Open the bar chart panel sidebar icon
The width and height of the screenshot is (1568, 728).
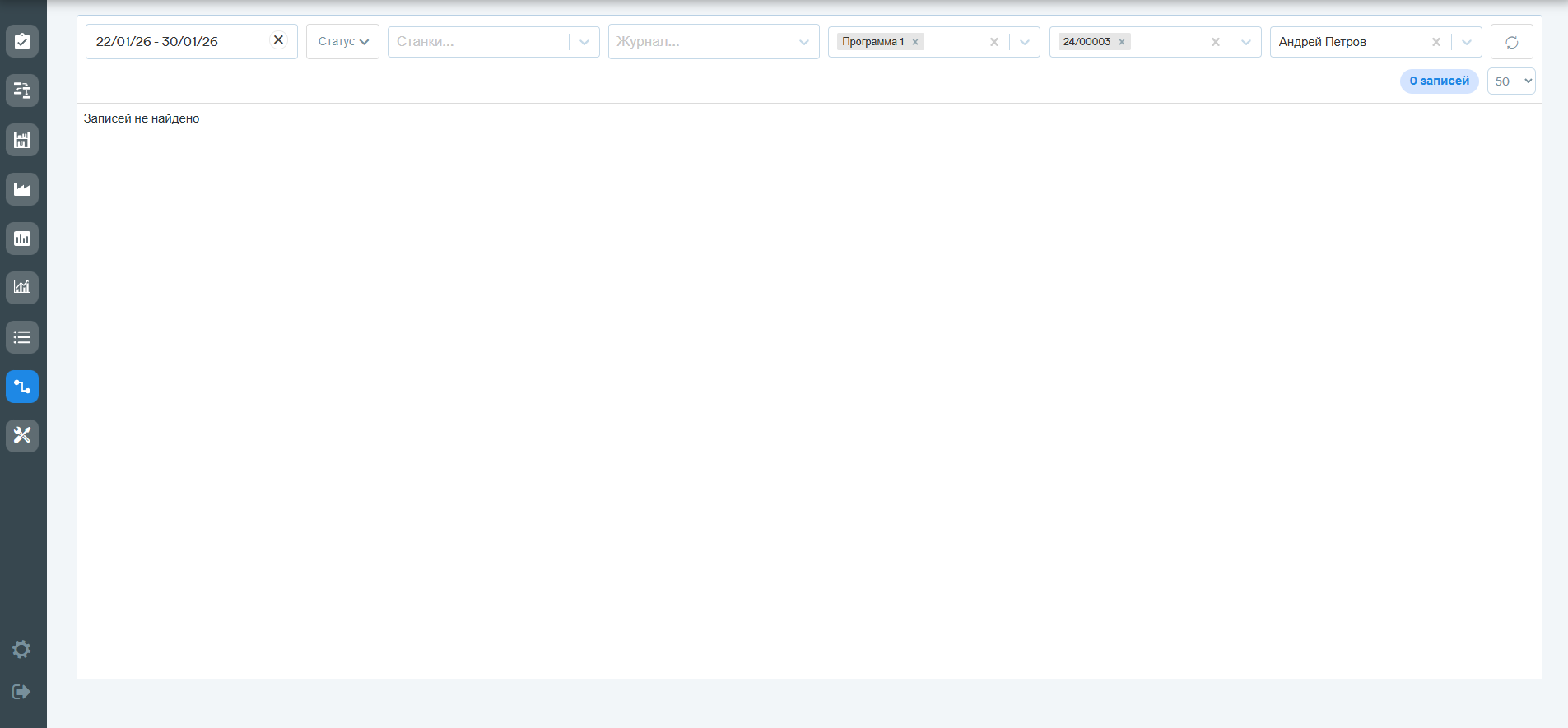coord(22,239)
